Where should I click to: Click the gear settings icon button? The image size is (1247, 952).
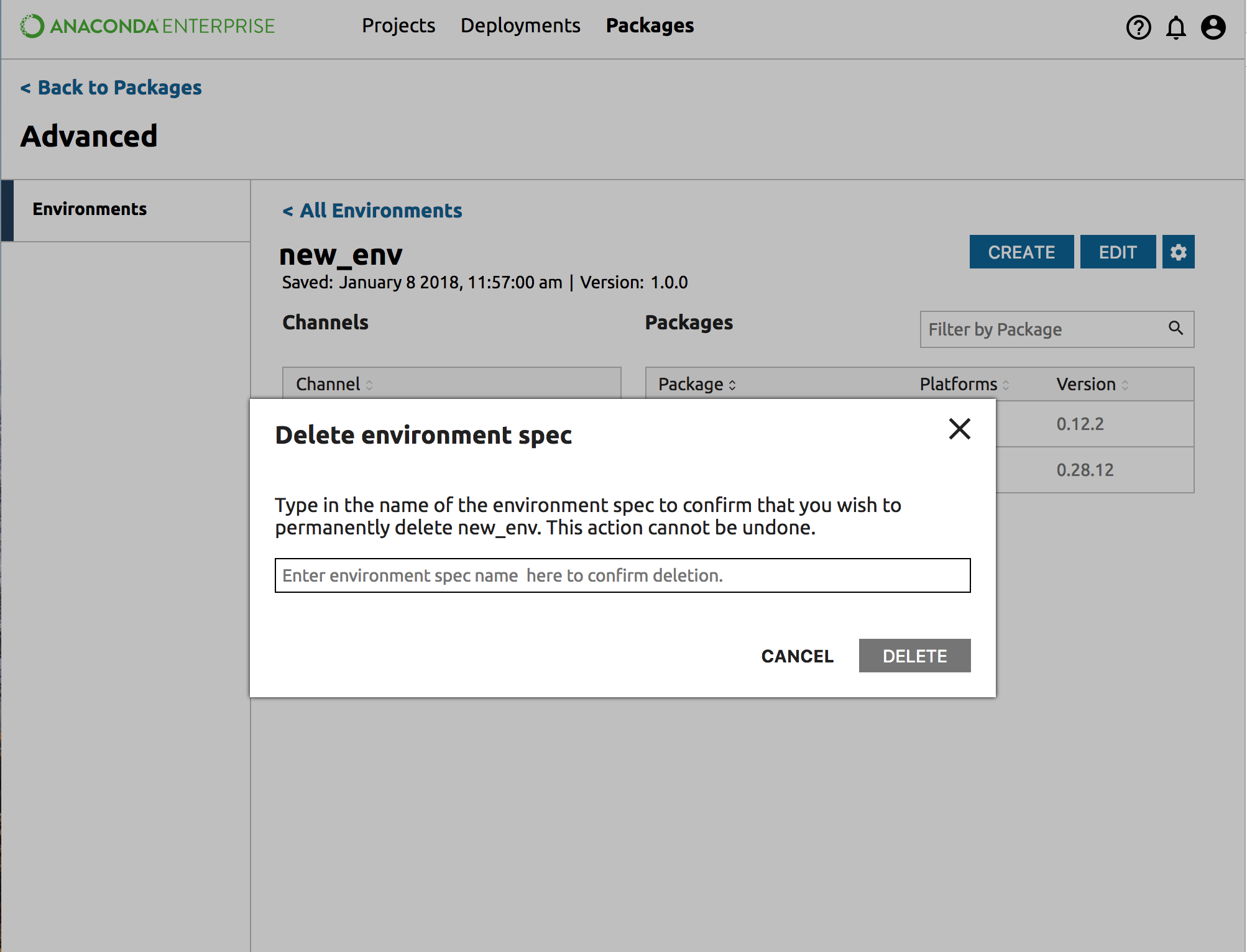click(x=1178, y=252)
